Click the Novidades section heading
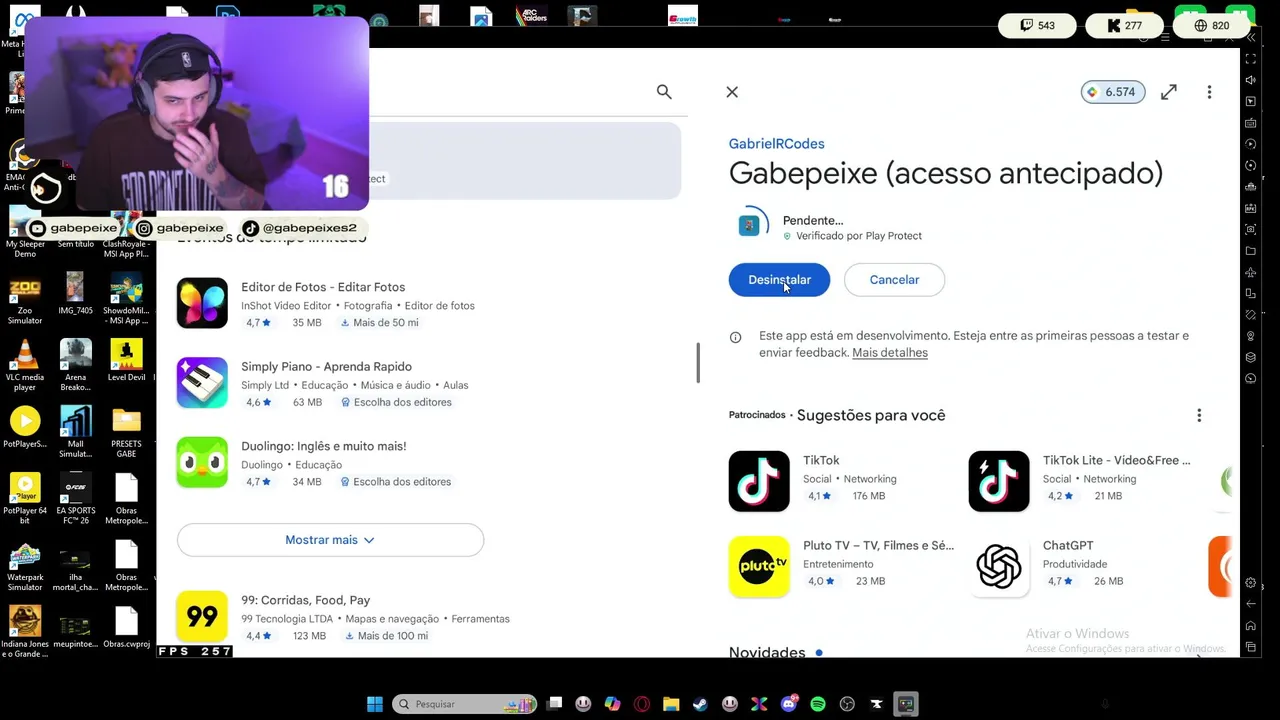The width and height of the screenshot is (1280, 720). [767, 652]
